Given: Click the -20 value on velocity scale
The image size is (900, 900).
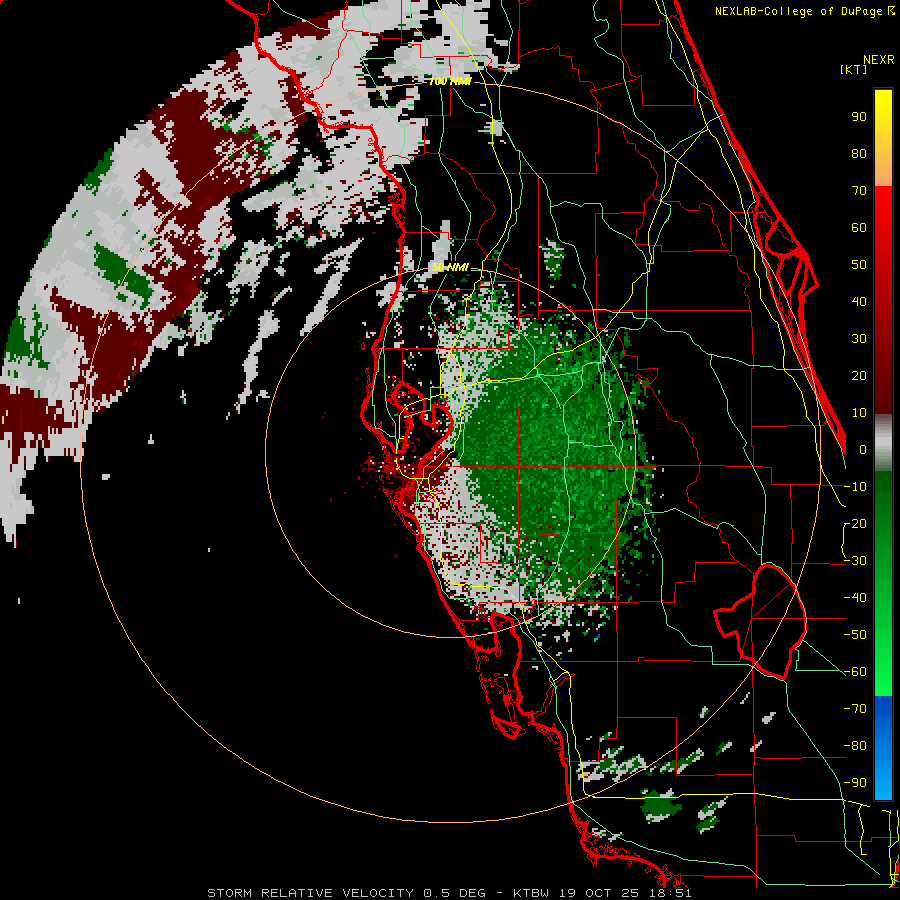Looking at the screenshot, I should (x=855, y=524).
